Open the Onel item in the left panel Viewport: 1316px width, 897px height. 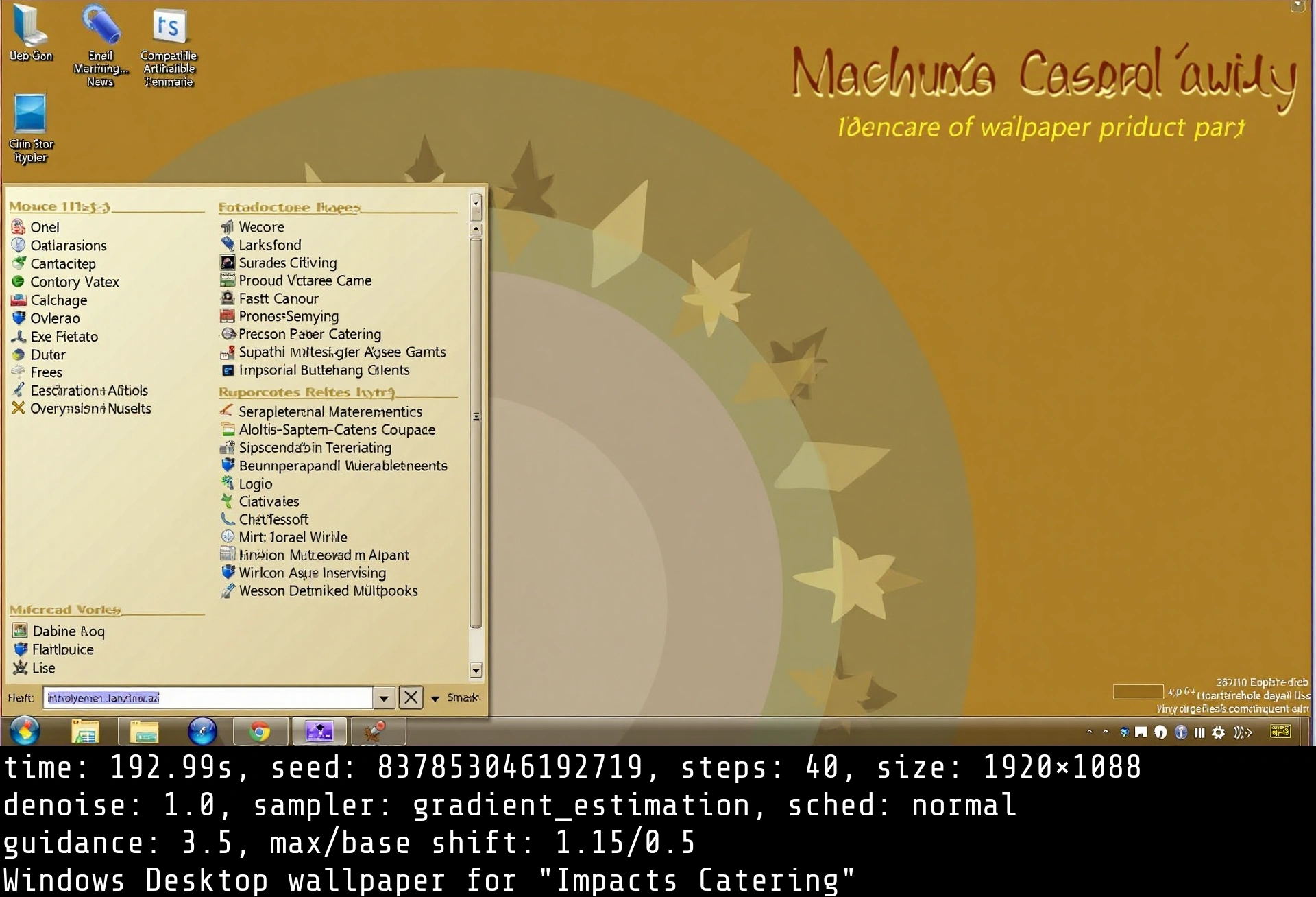click(45, 227)
